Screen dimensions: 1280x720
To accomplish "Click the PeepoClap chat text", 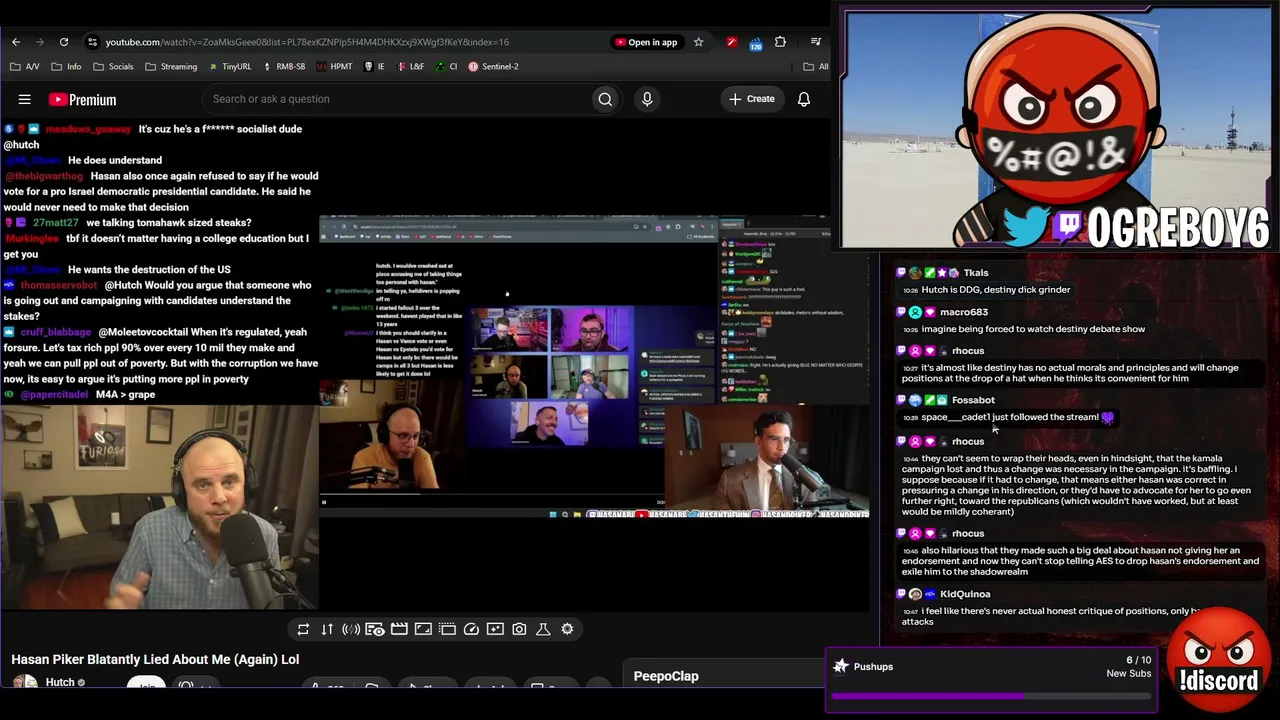I will [x=666, y=676].
